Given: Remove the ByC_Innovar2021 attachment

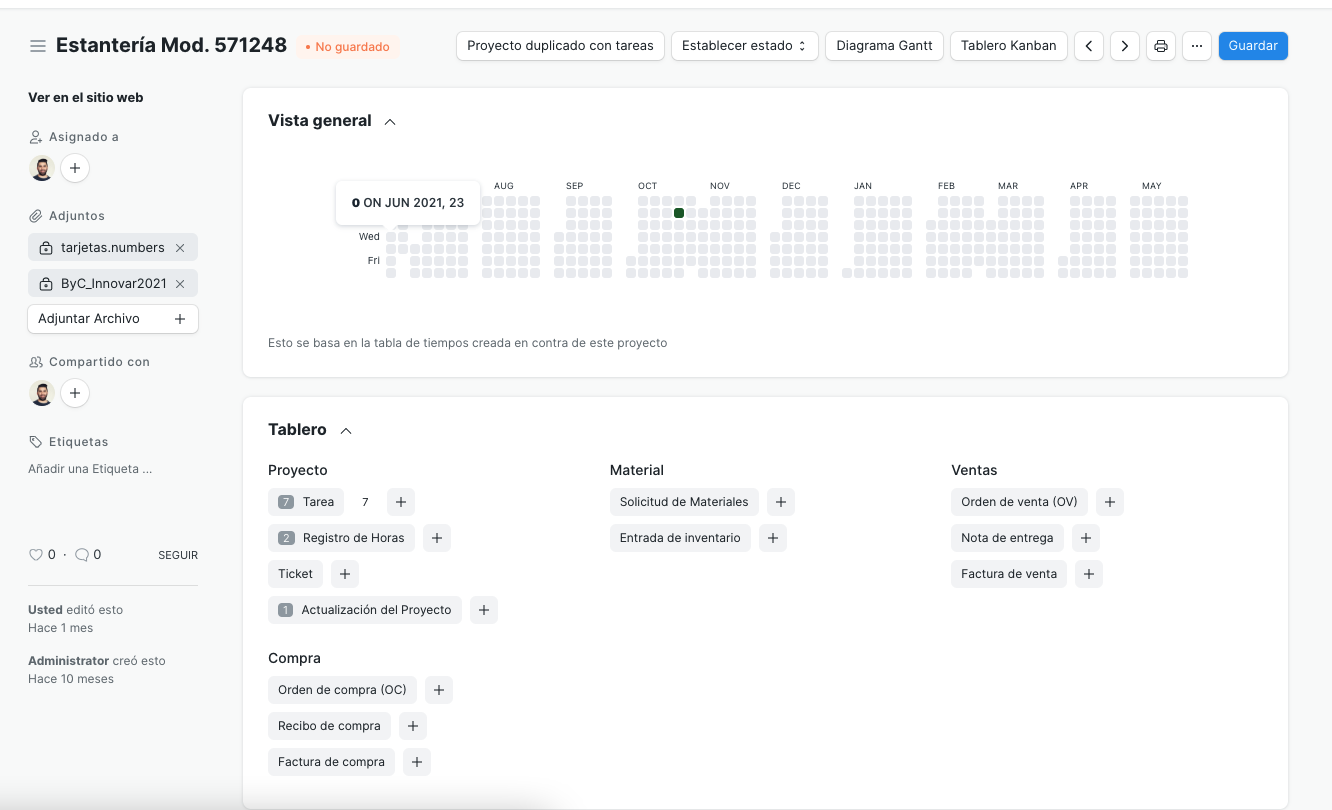Looking at the screenshot, I should 180,283.
